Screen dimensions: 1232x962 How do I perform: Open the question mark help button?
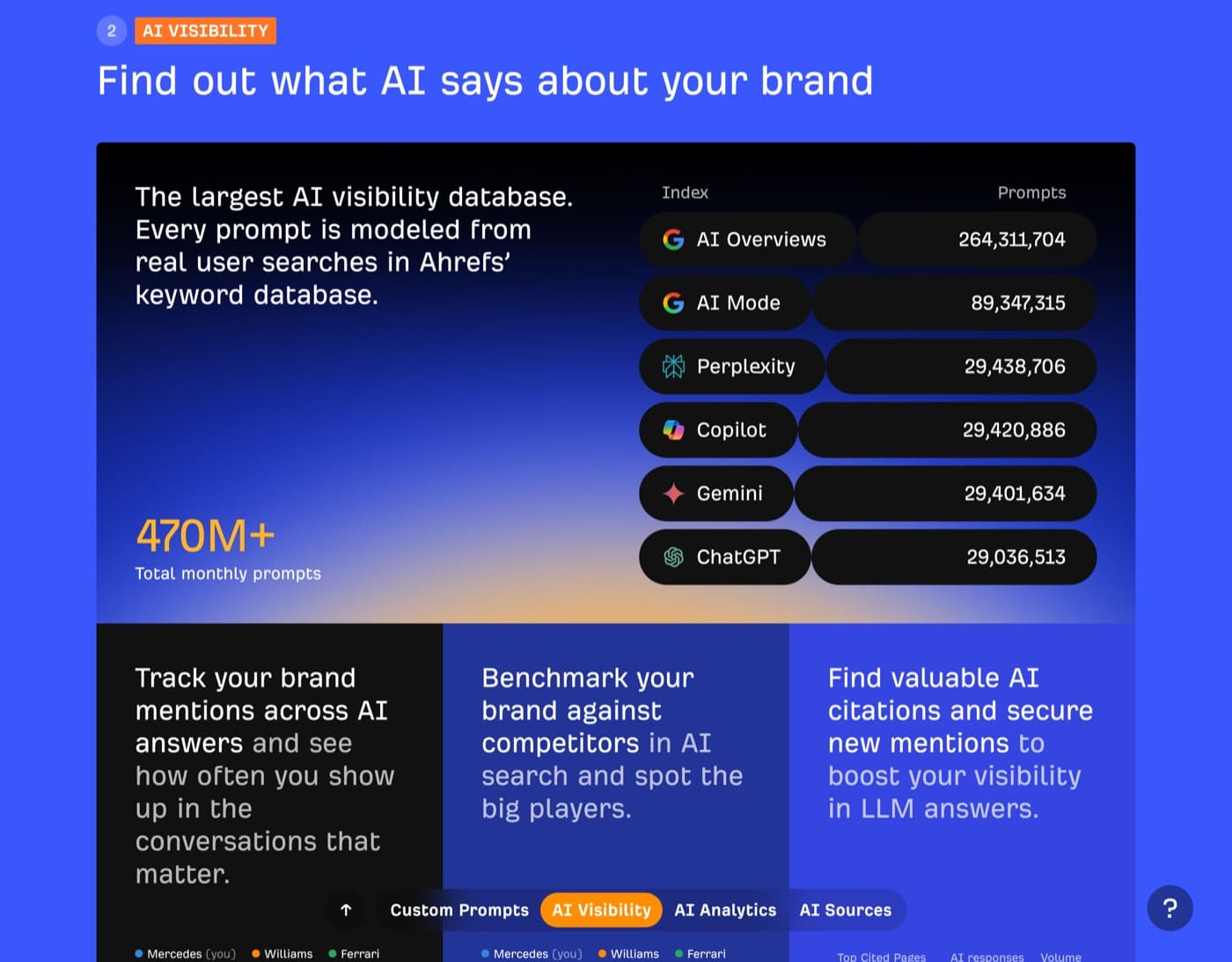tap(1170, 908)
